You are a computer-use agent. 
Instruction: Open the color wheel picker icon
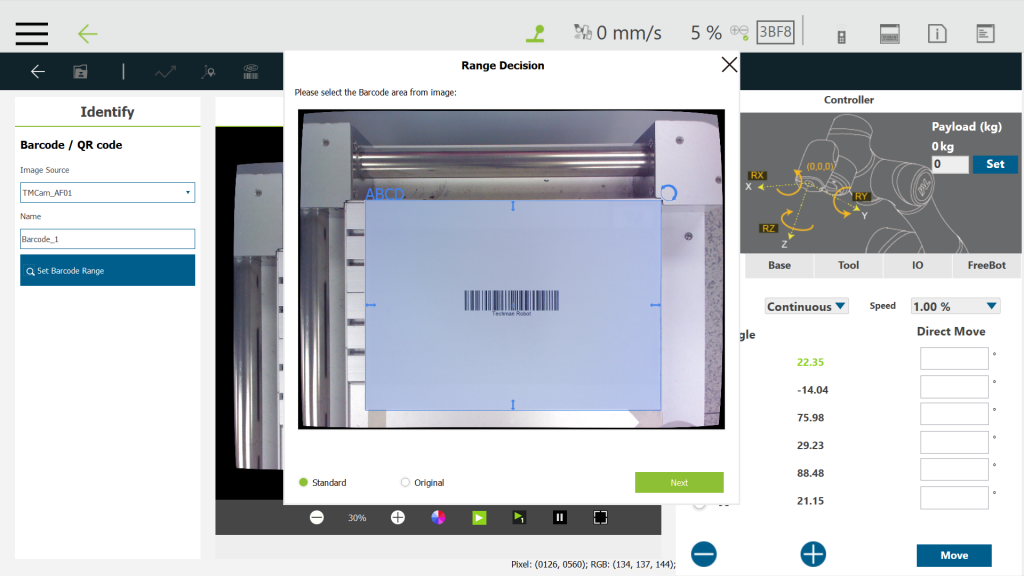pos(438,517)
